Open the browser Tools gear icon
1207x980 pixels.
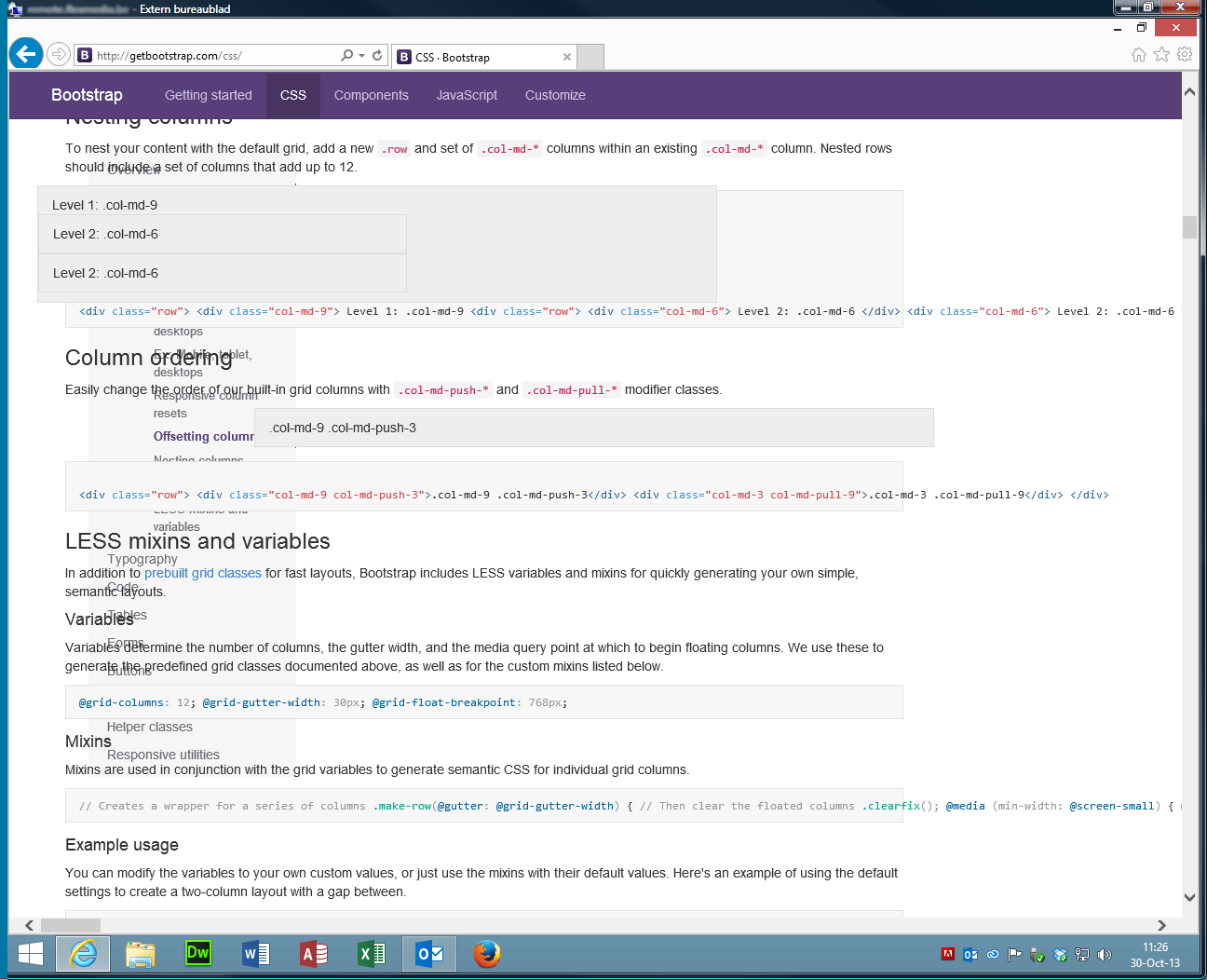click(1185, 55)
